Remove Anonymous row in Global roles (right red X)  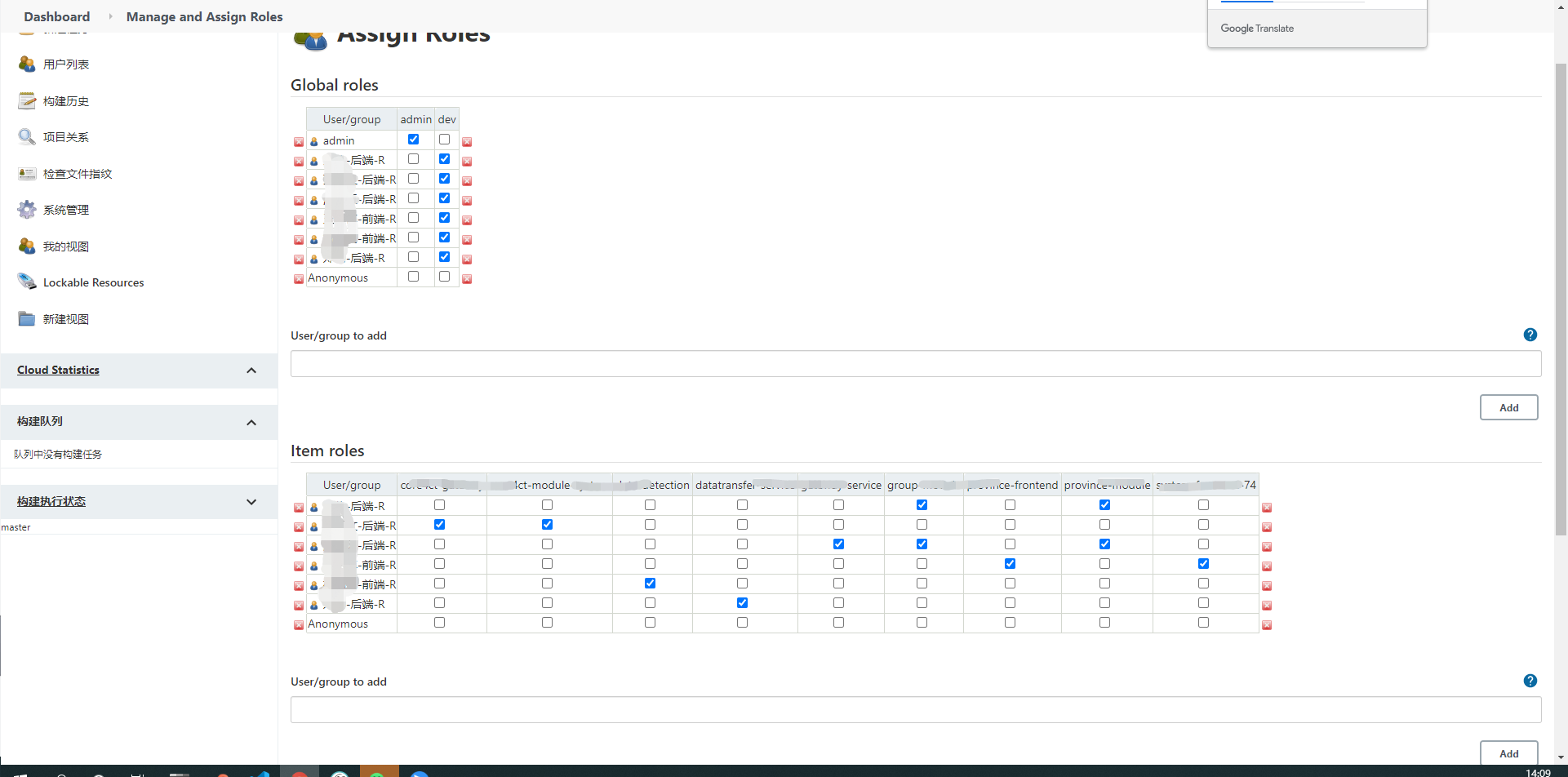[x=467, y=279]
